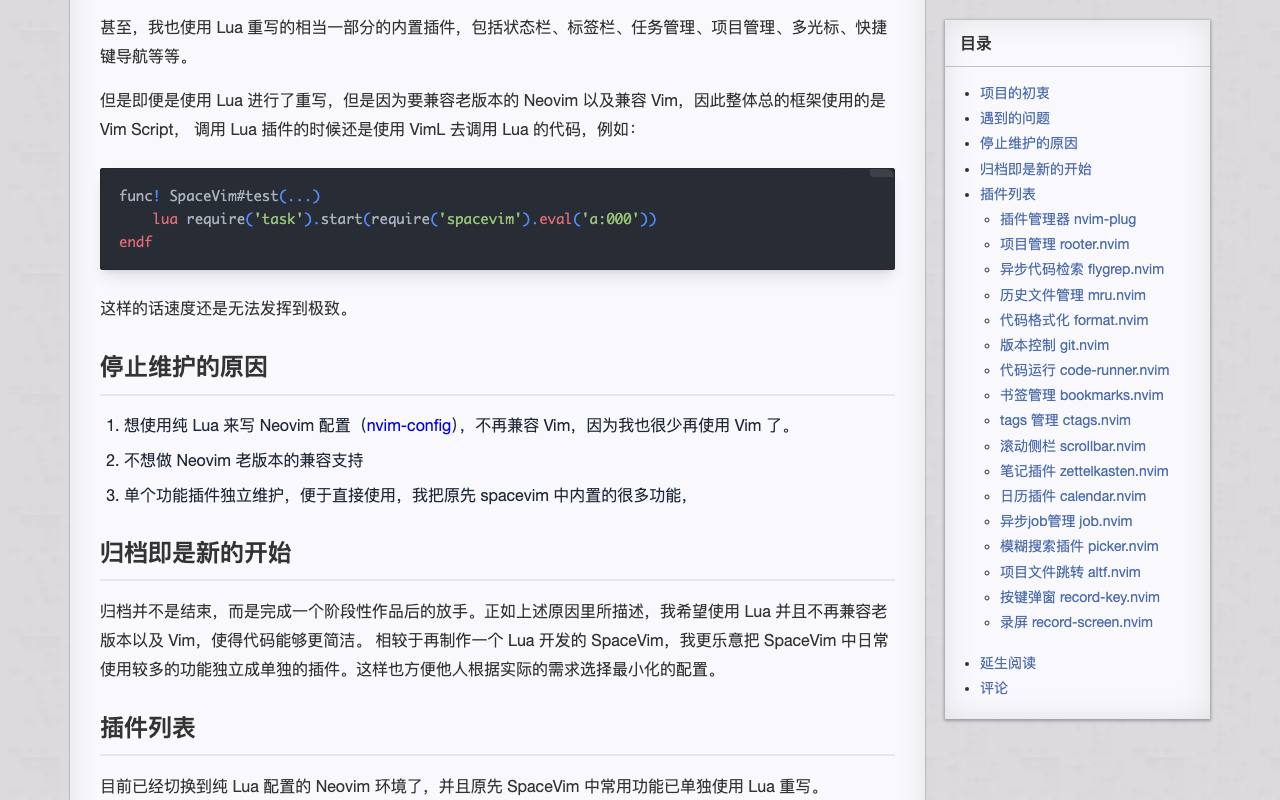Click the 归档即是新的开始 article heading
The width and height of the screenshot is (1280, 800).
click(x=196, y=553)
